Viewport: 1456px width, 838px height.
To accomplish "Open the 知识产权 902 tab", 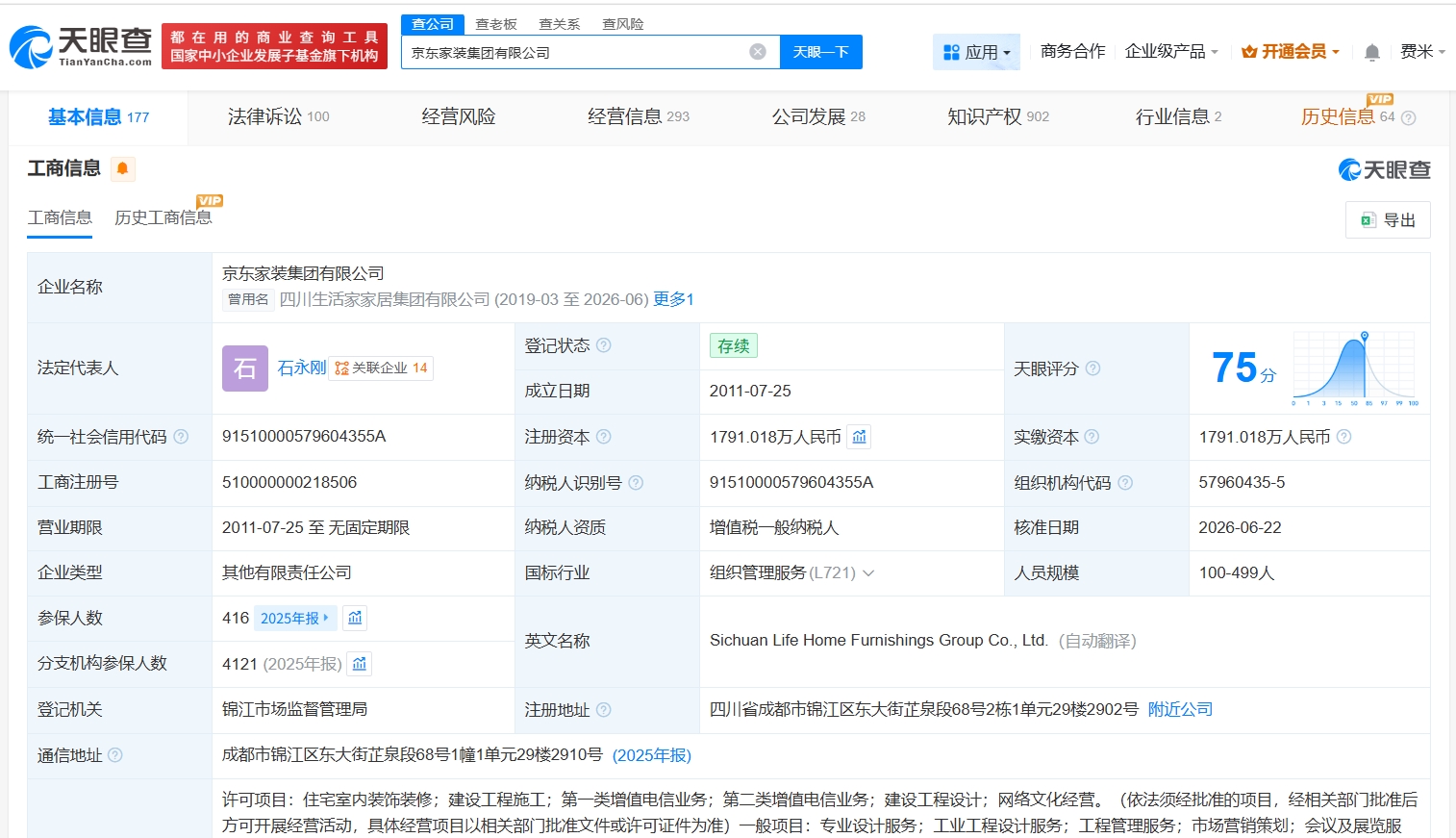I will (x=998, y=116).
